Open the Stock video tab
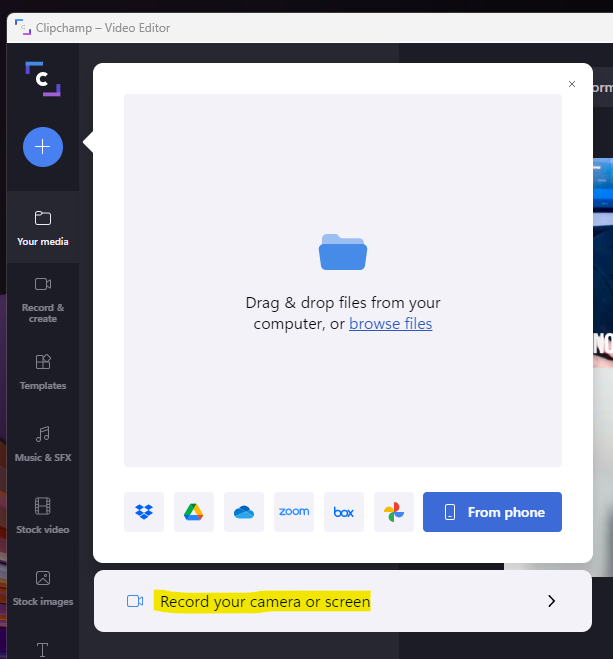613x659 pixels. pos(43,516)
